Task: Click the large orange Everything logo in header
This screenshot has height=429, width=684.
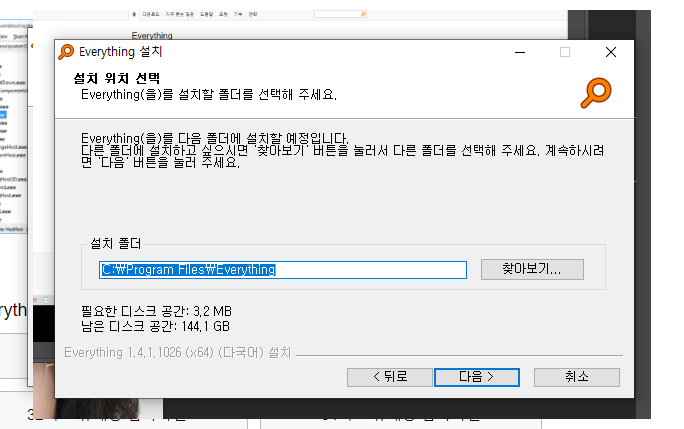Action: 596,93
